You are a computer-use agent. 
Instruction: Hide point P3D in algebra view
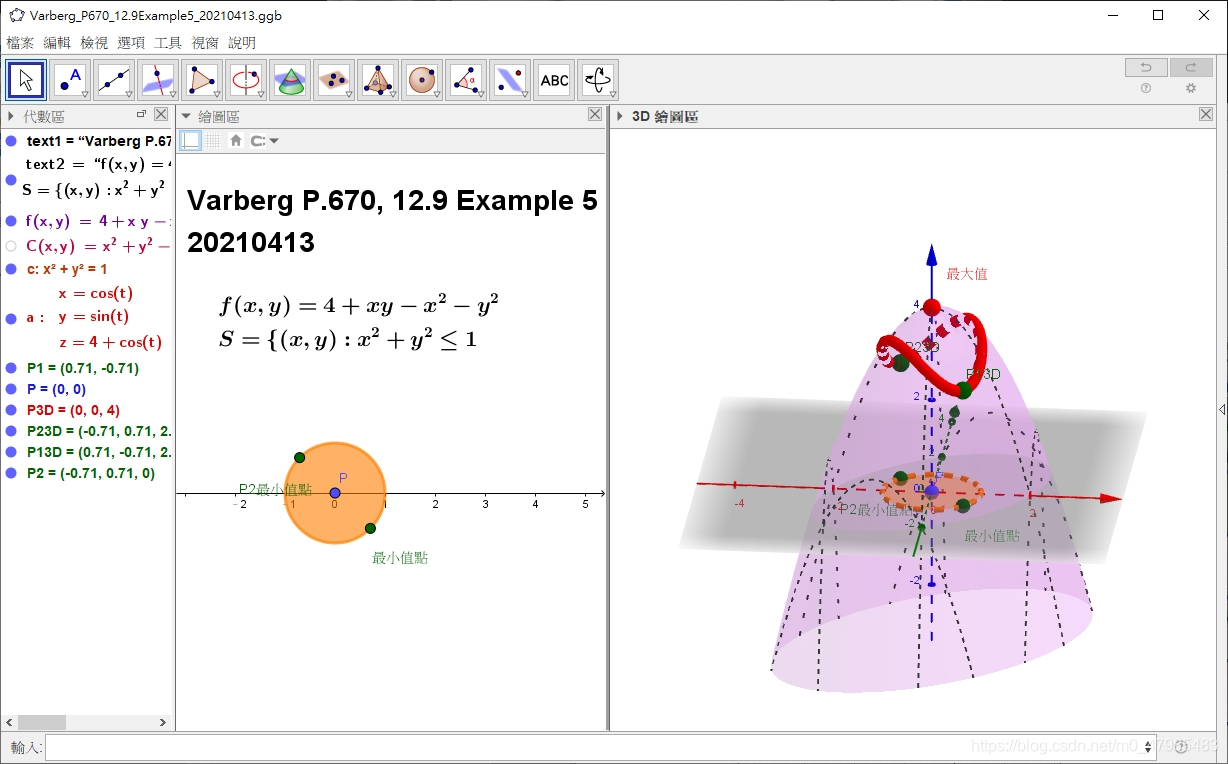tap(11, 410)
